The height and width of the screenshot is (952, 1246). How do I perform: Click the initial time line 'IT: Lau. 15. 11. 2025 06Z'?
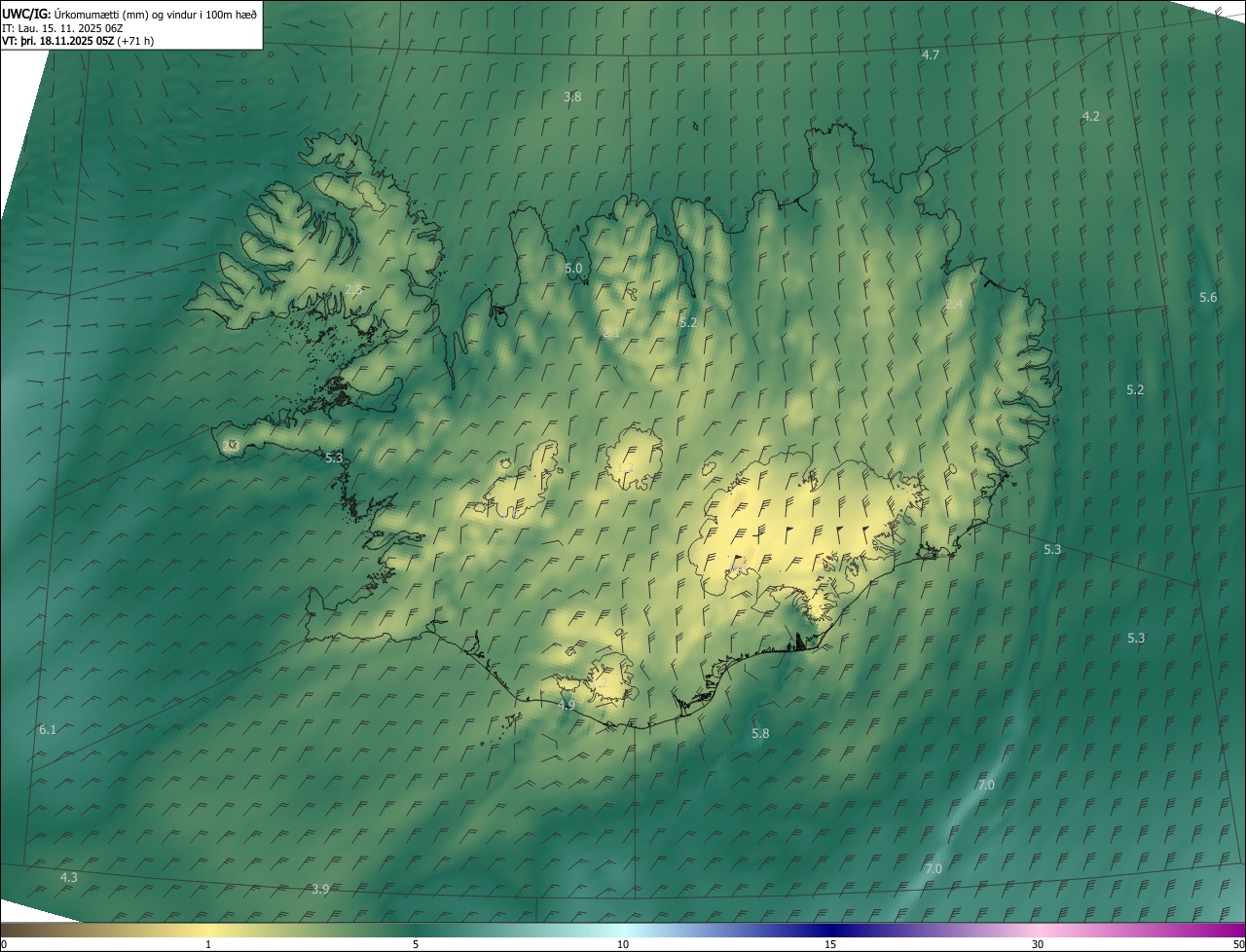point(62,27)
